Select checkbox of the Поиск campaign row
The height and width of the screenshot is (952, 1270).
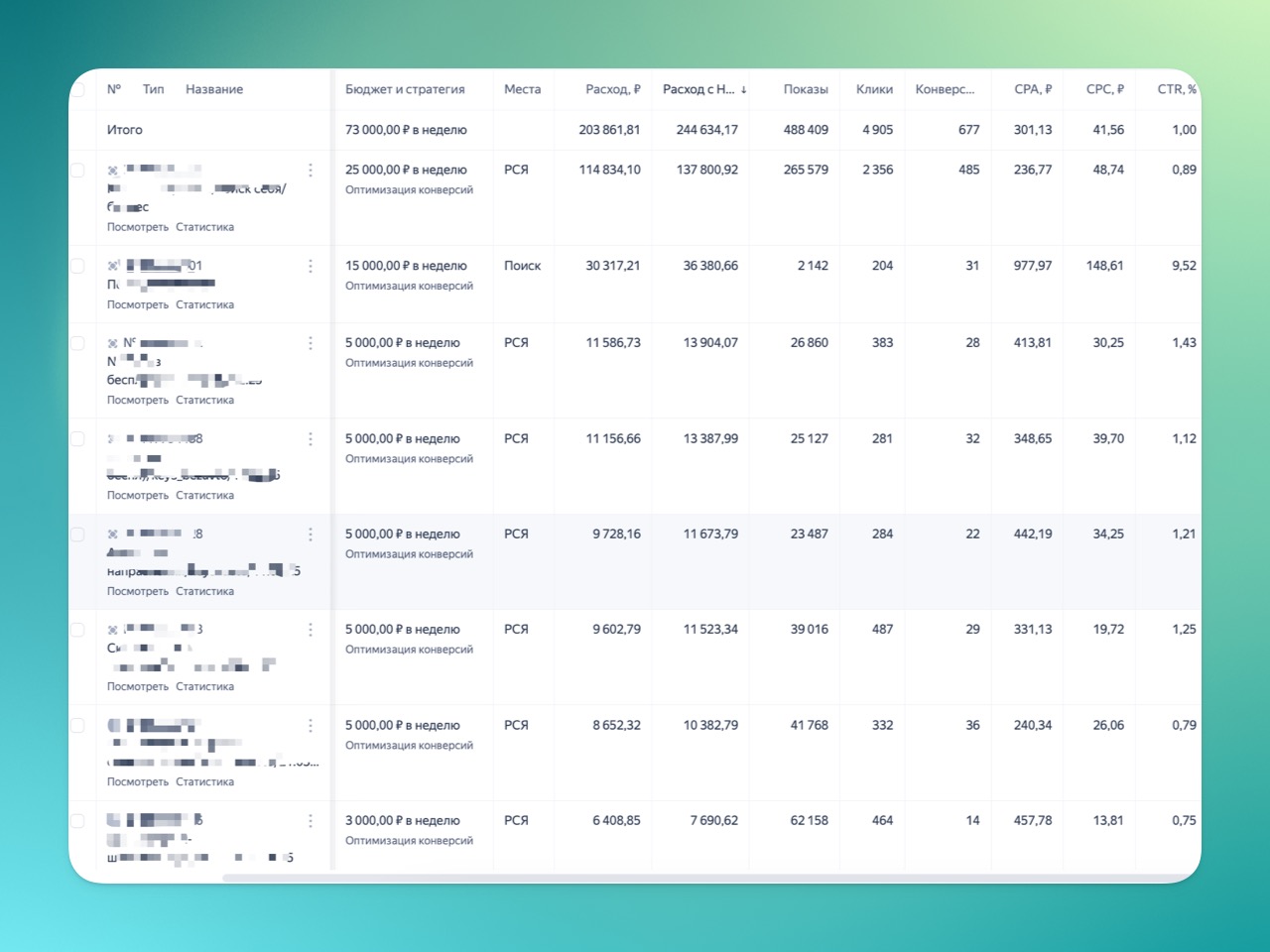point(78,266)
